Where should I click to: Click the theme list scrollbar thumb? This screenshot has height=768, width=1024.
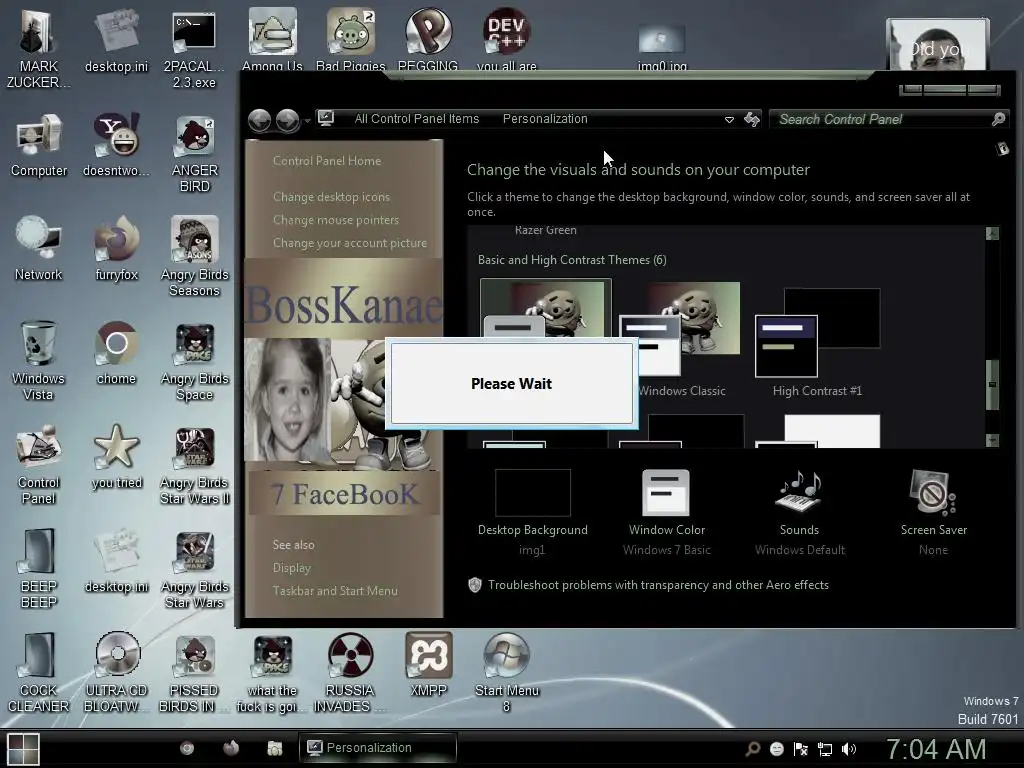click(x=992, y=385)
